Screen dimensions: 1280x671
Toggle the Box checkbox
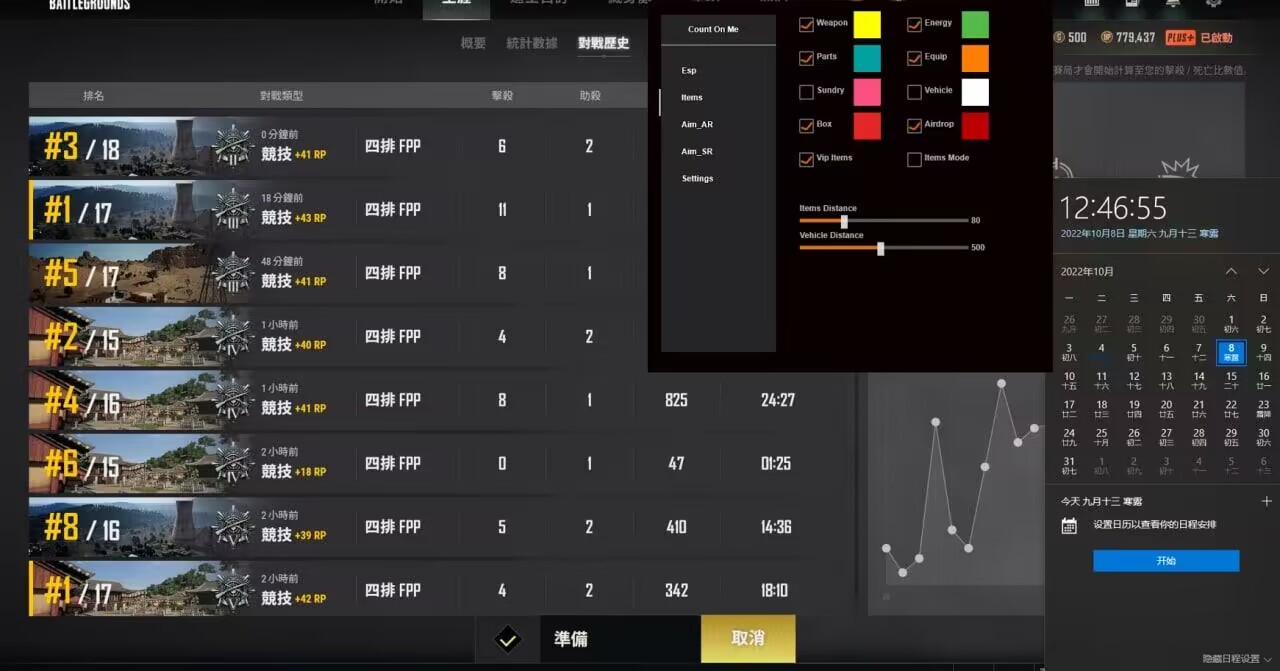(806, 126)
